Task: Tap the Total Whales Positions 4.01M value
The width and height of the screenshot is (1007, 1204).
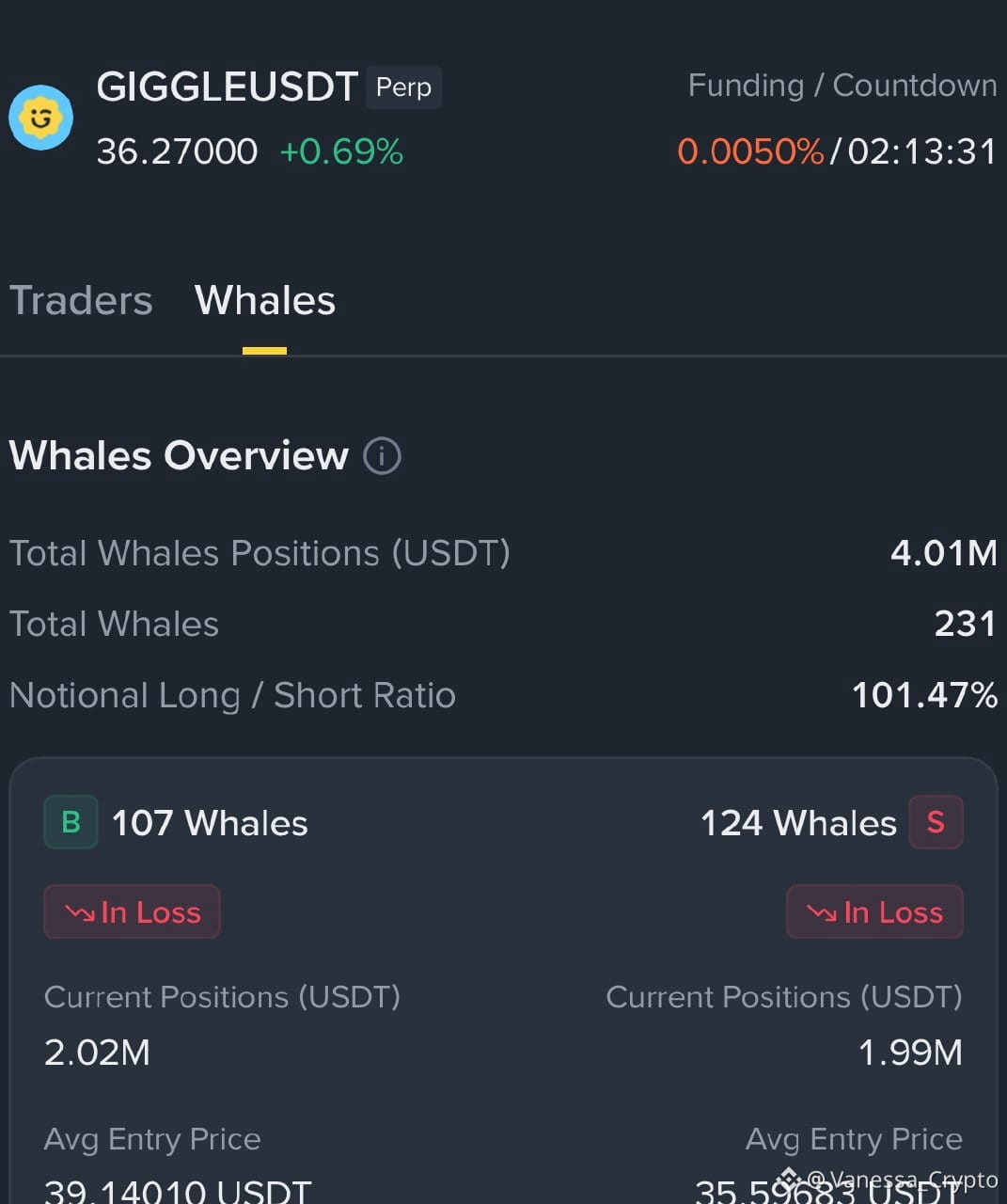Action: click(944, 553)
